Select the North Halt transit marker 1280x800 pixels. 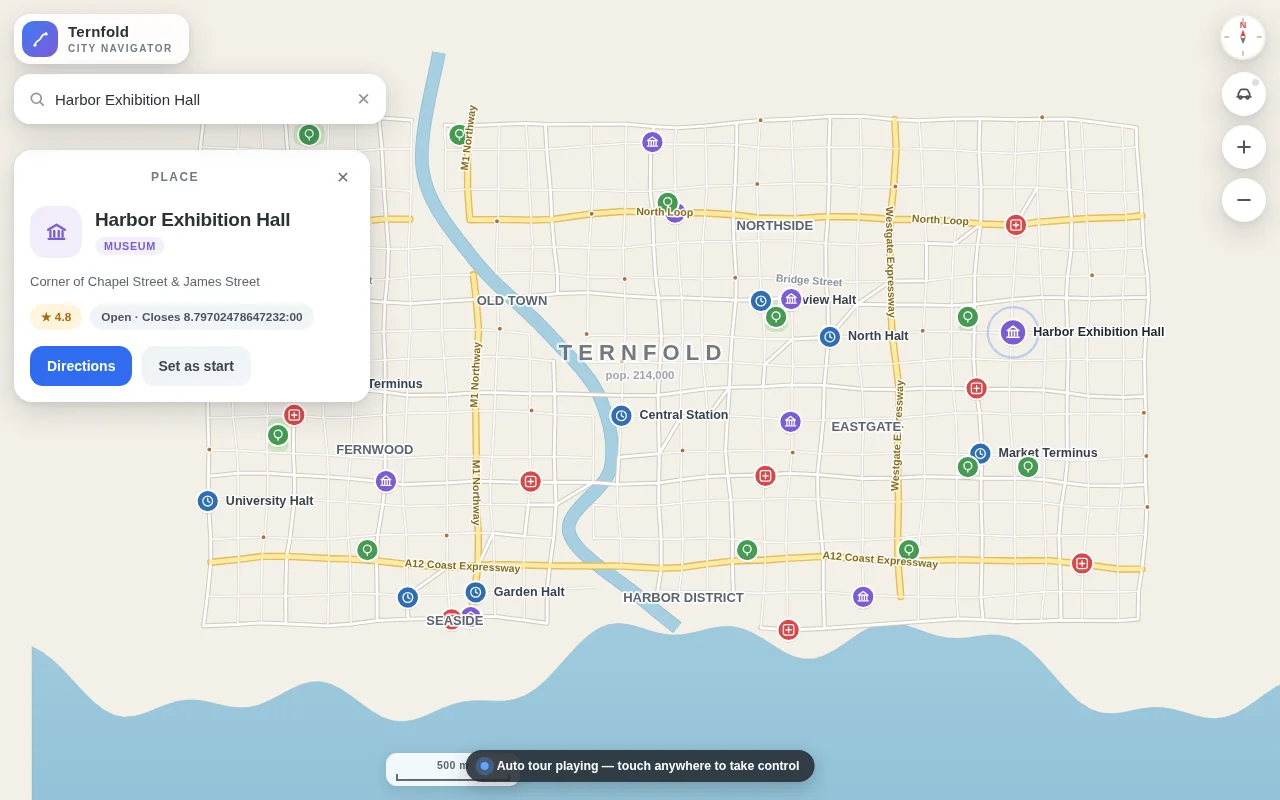click(830, 337)
